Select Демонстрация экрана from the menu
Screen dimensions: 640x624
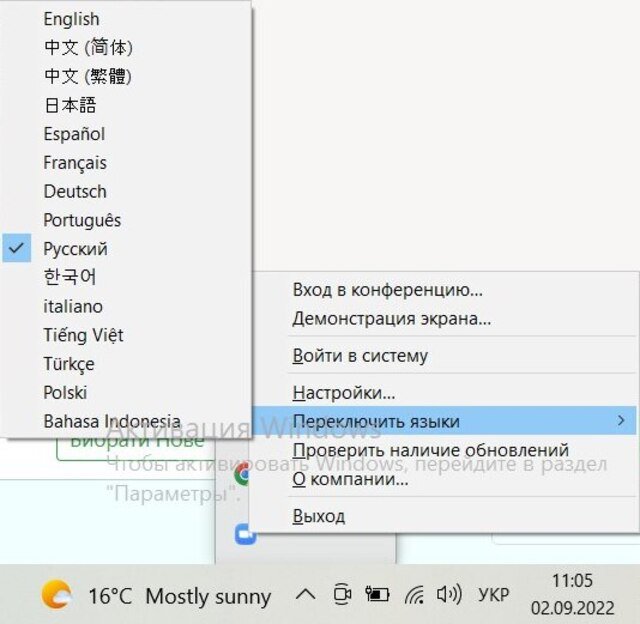391,319
